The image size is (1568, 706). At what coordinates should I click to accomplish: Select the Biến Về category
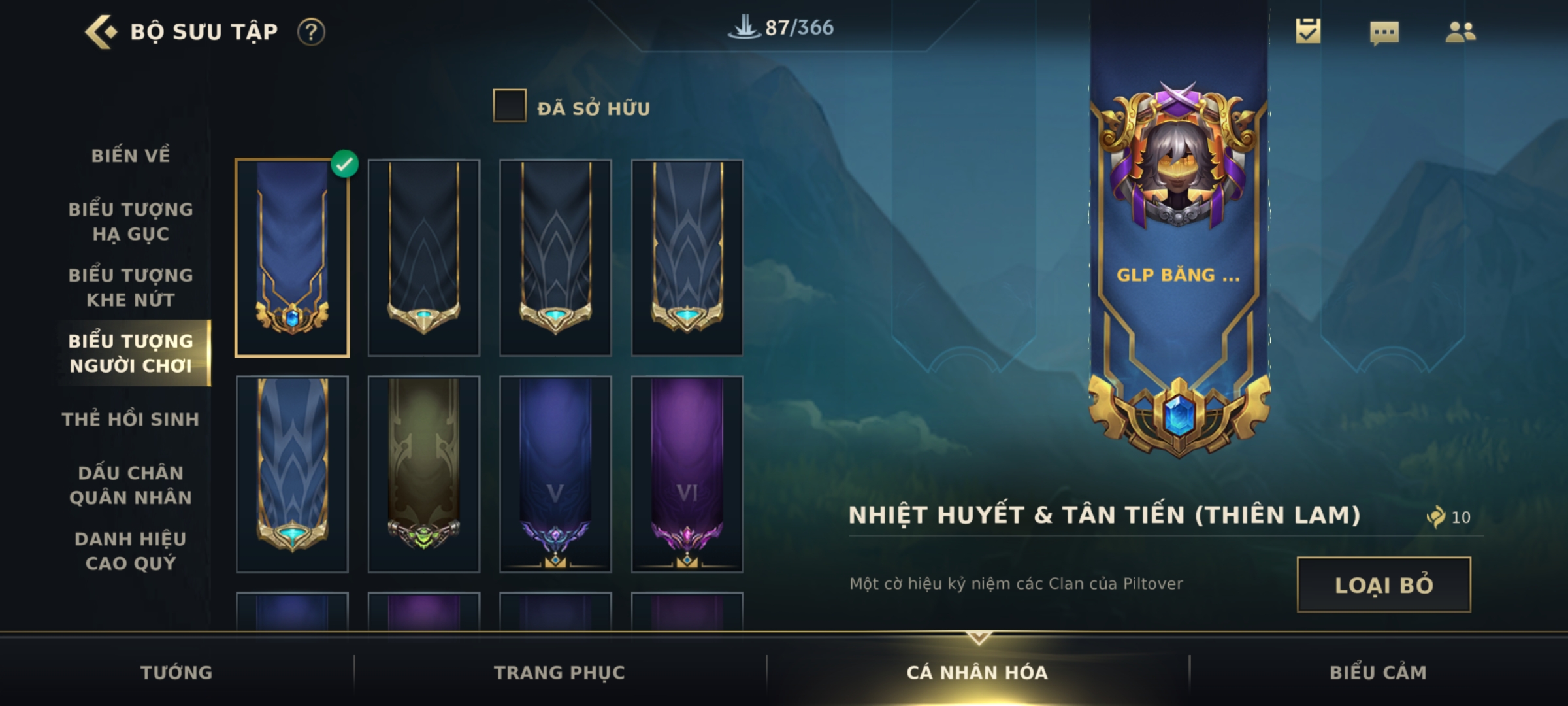pyautogui.click(x=131, y=156)
